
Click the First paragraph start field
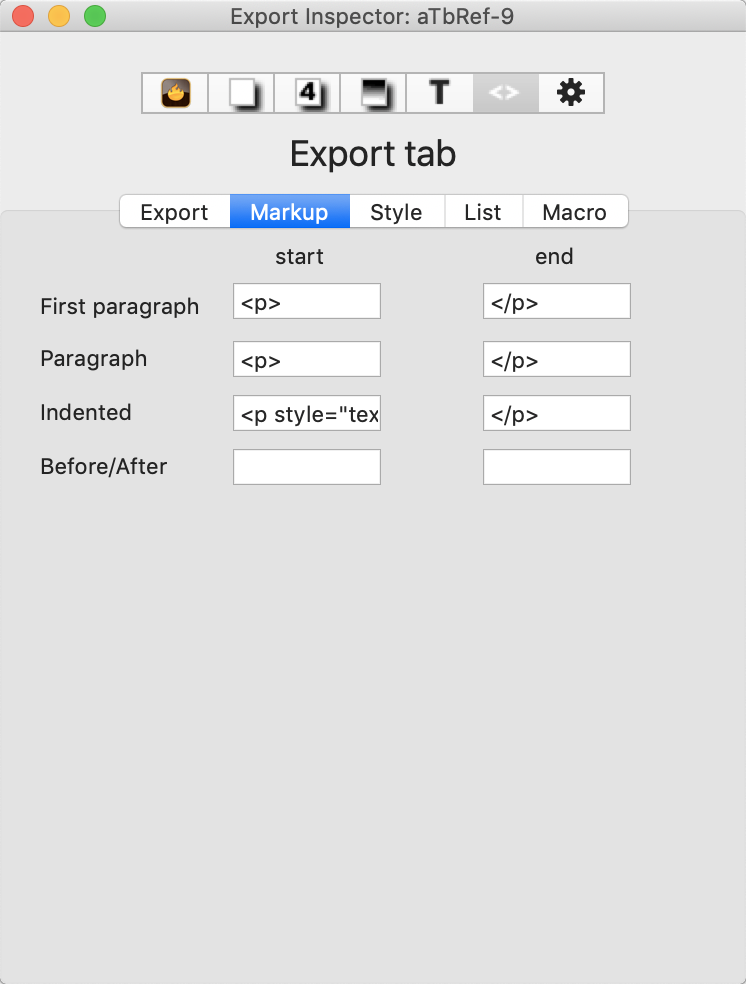pyautogui.click(x=306, y=301)
